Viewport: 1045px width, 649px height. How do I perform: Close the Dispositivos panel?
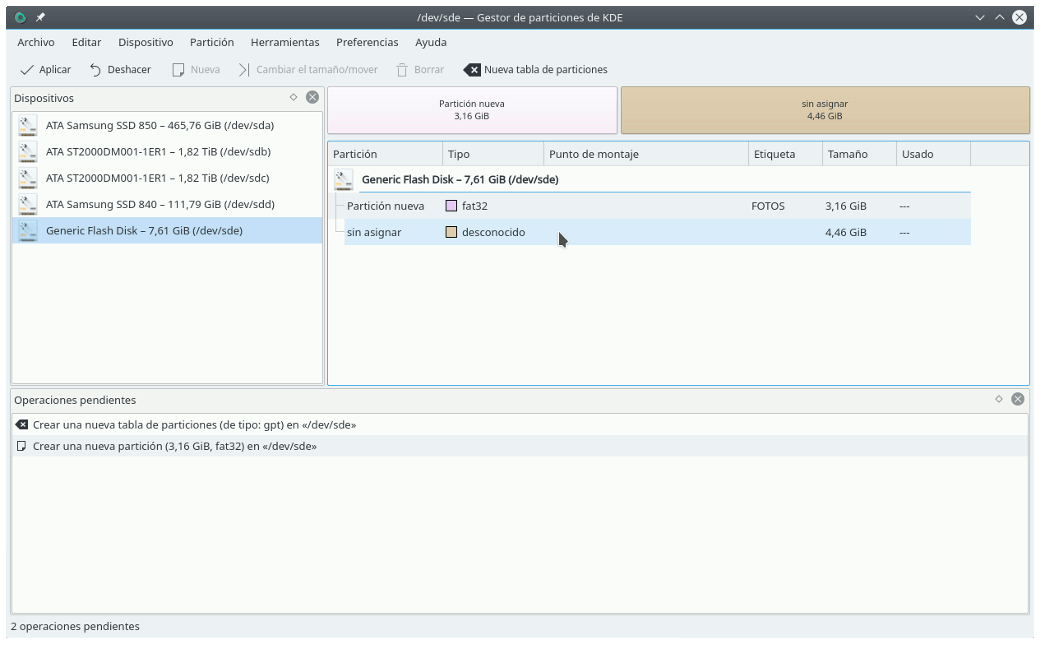(312, 97)
